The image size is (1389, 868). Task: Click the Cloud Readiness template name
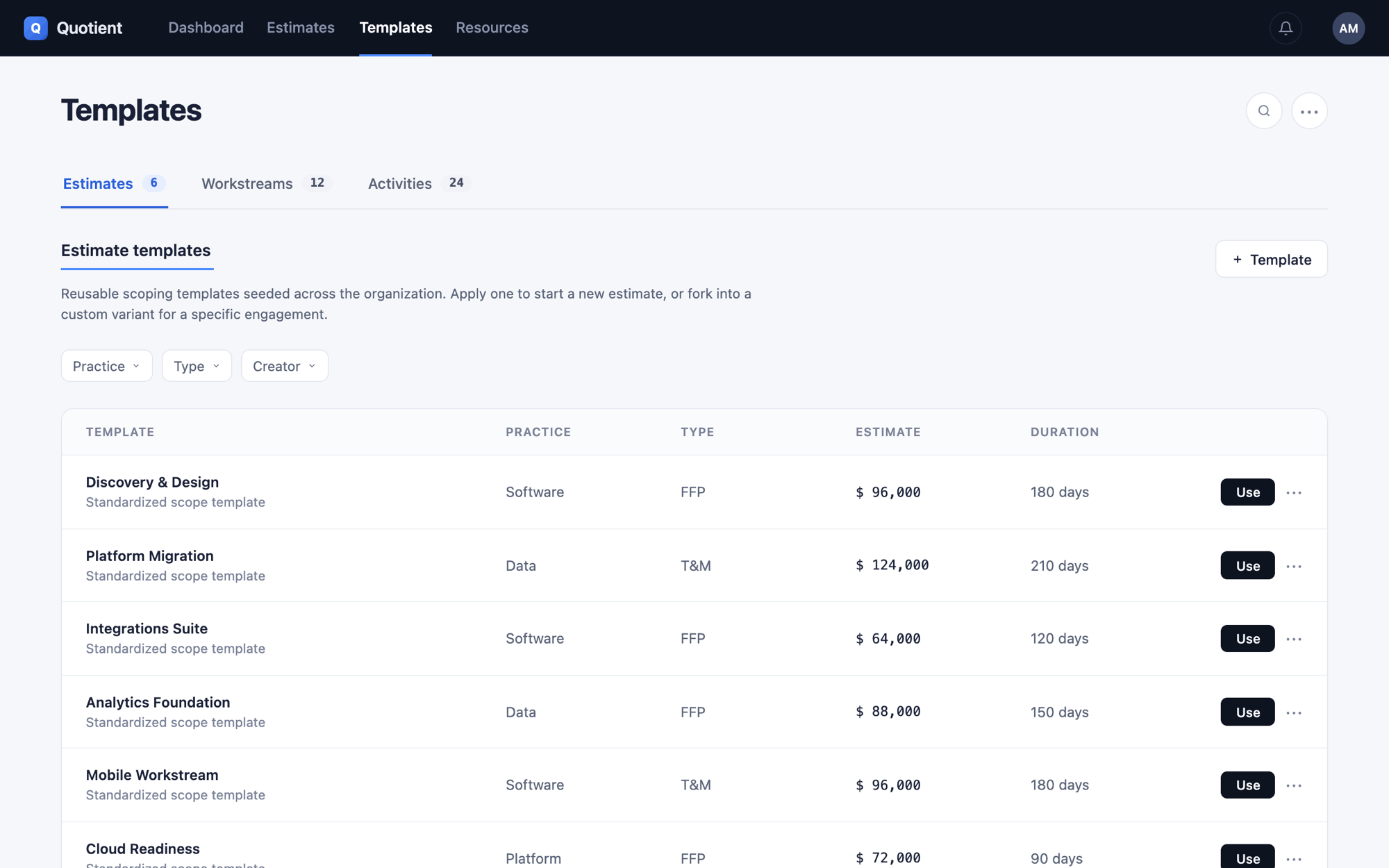pos(142,849)
